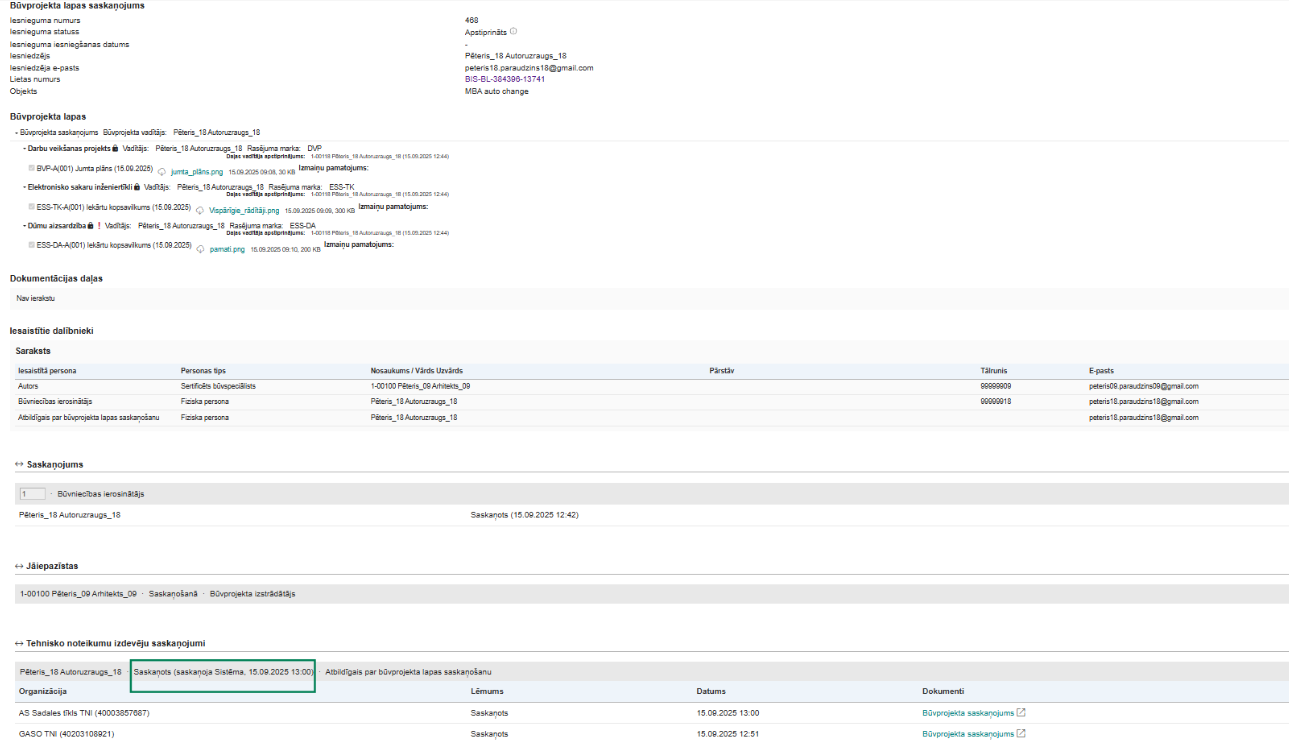Collapse the Jāiepazīstas section

[x=19, y=567]
